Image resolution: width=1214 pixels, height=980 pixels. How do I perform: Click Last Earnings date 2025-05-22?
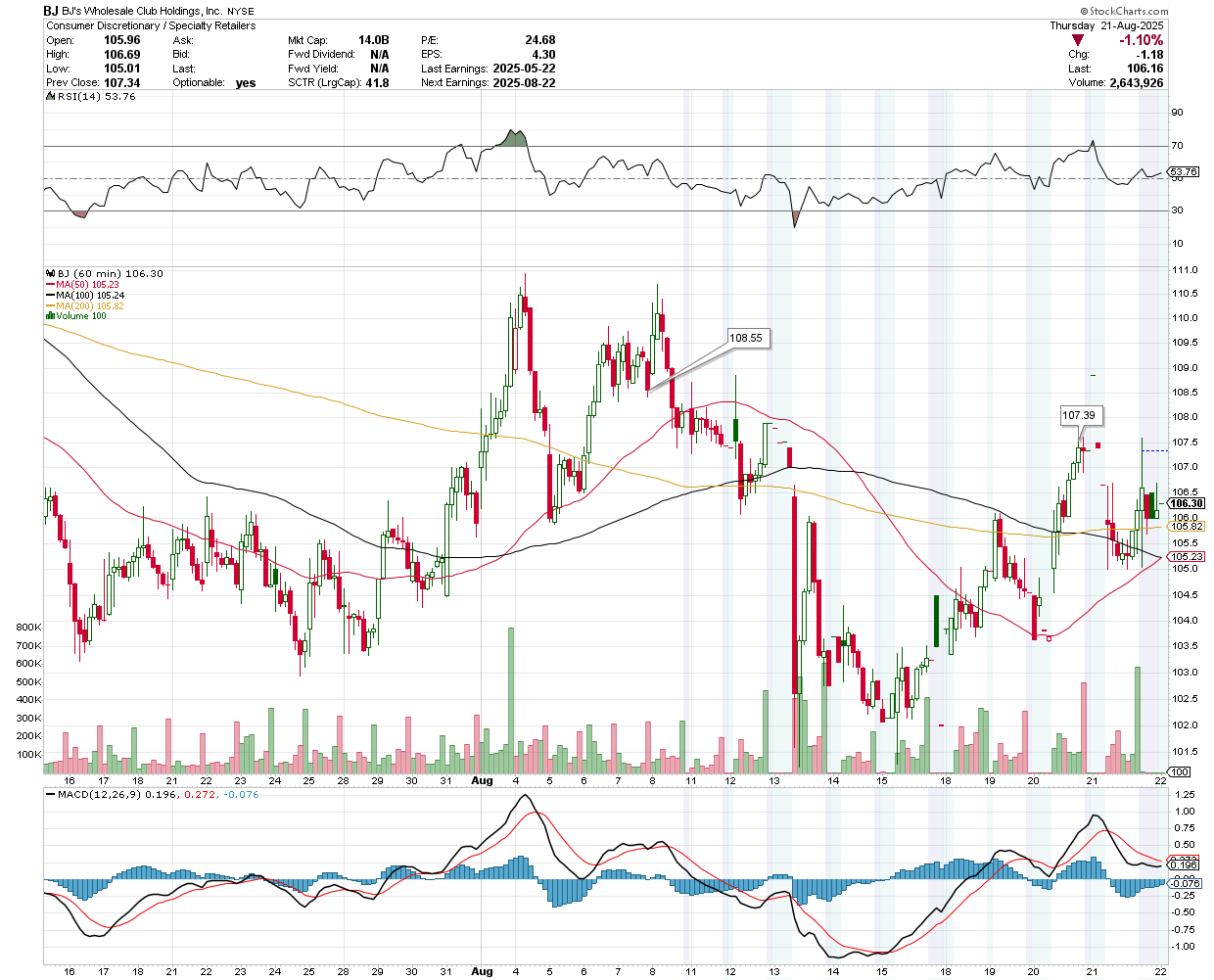point(524,69)
